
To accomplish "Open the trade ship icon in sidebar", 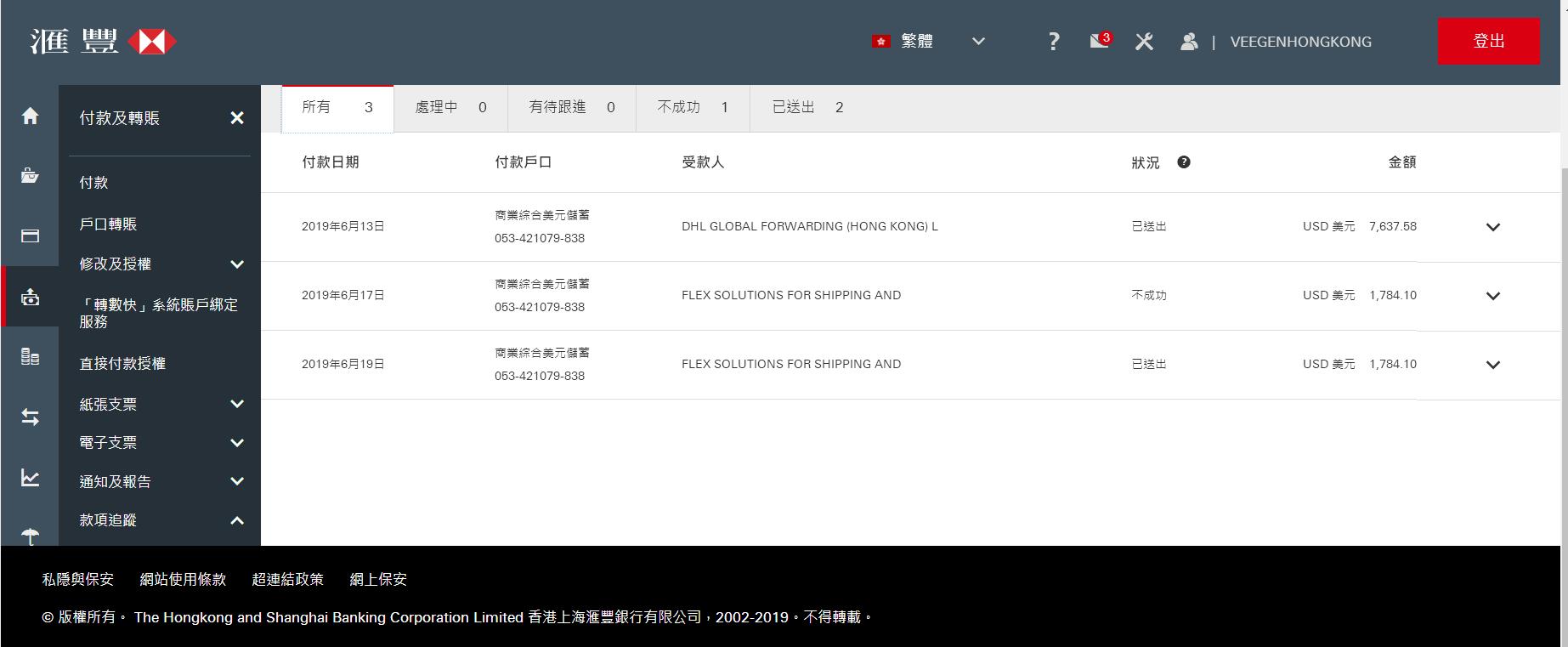I will 30,176.
